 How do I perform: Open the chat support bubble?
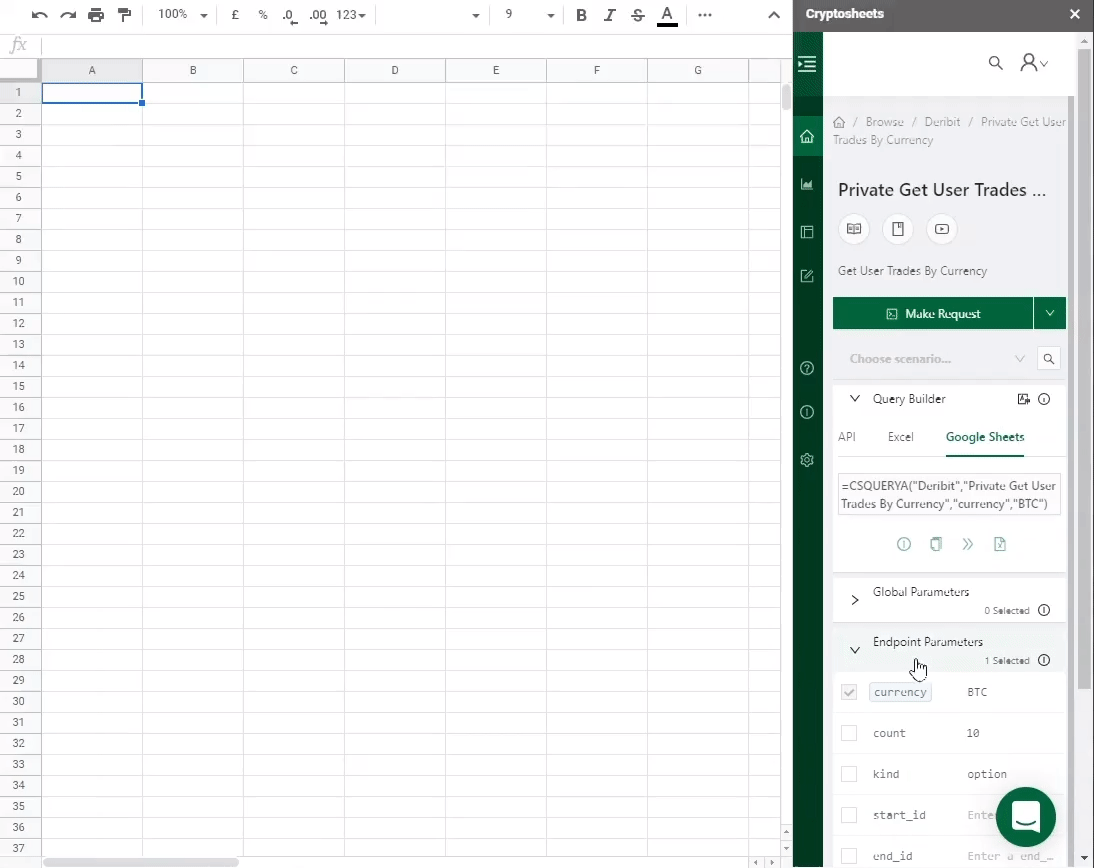[1026, 817]
